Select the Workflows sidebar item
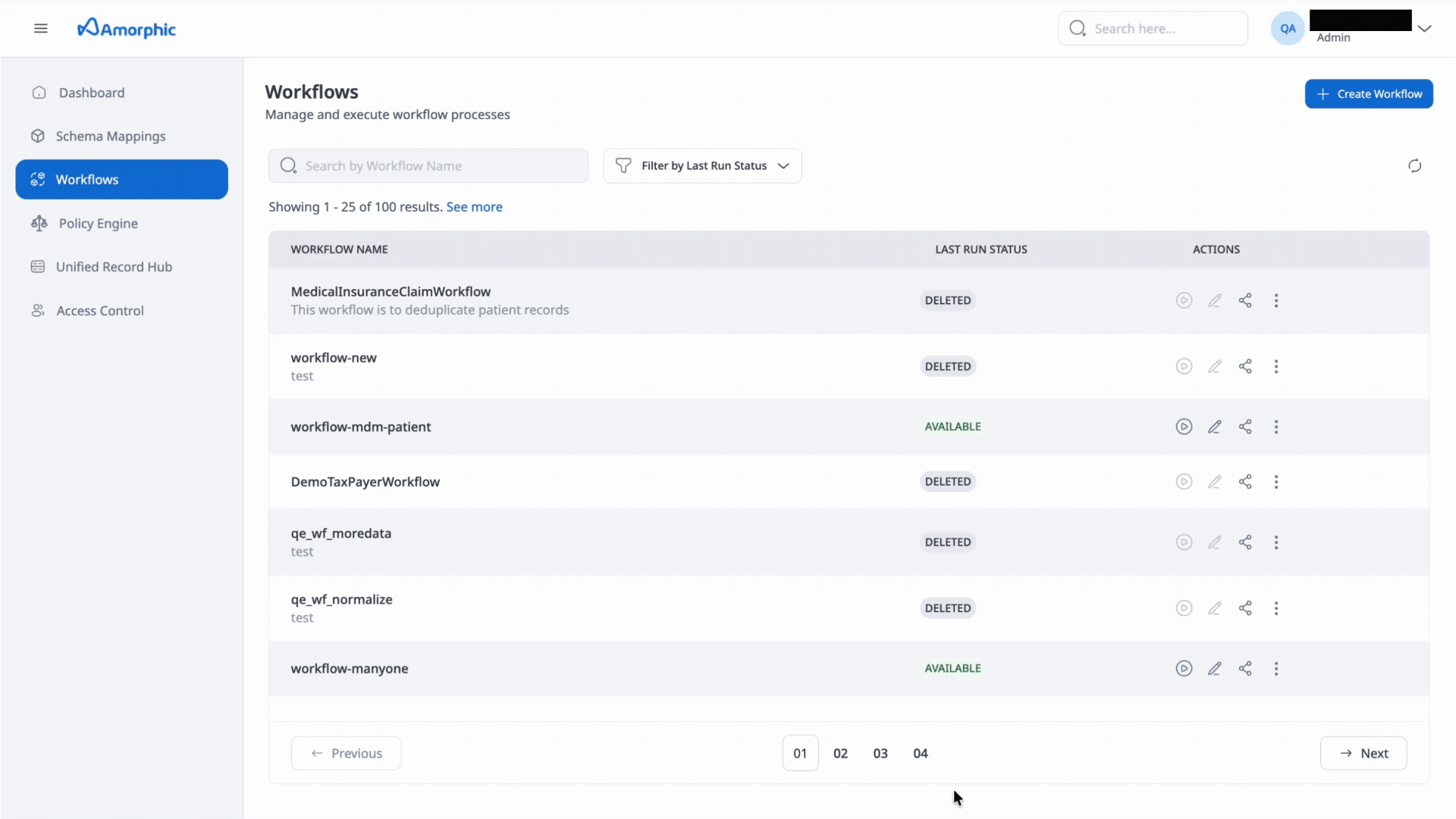This screenshot has width=1456, height=819. [86, 180]
